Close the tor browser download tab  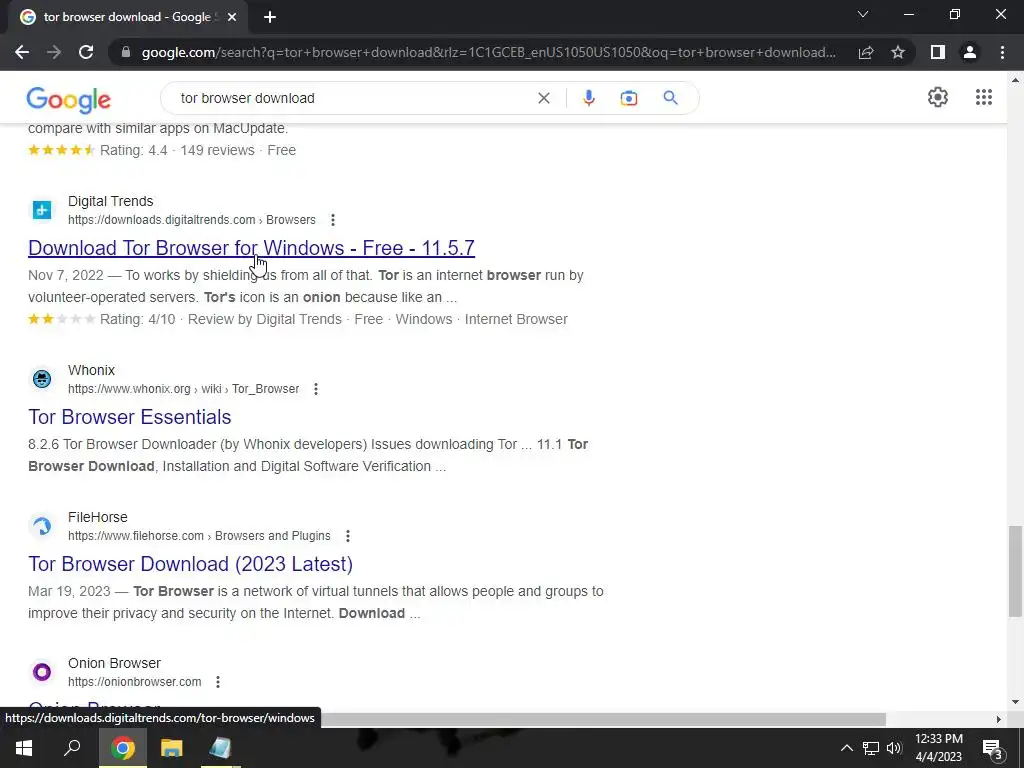(232, 17)
